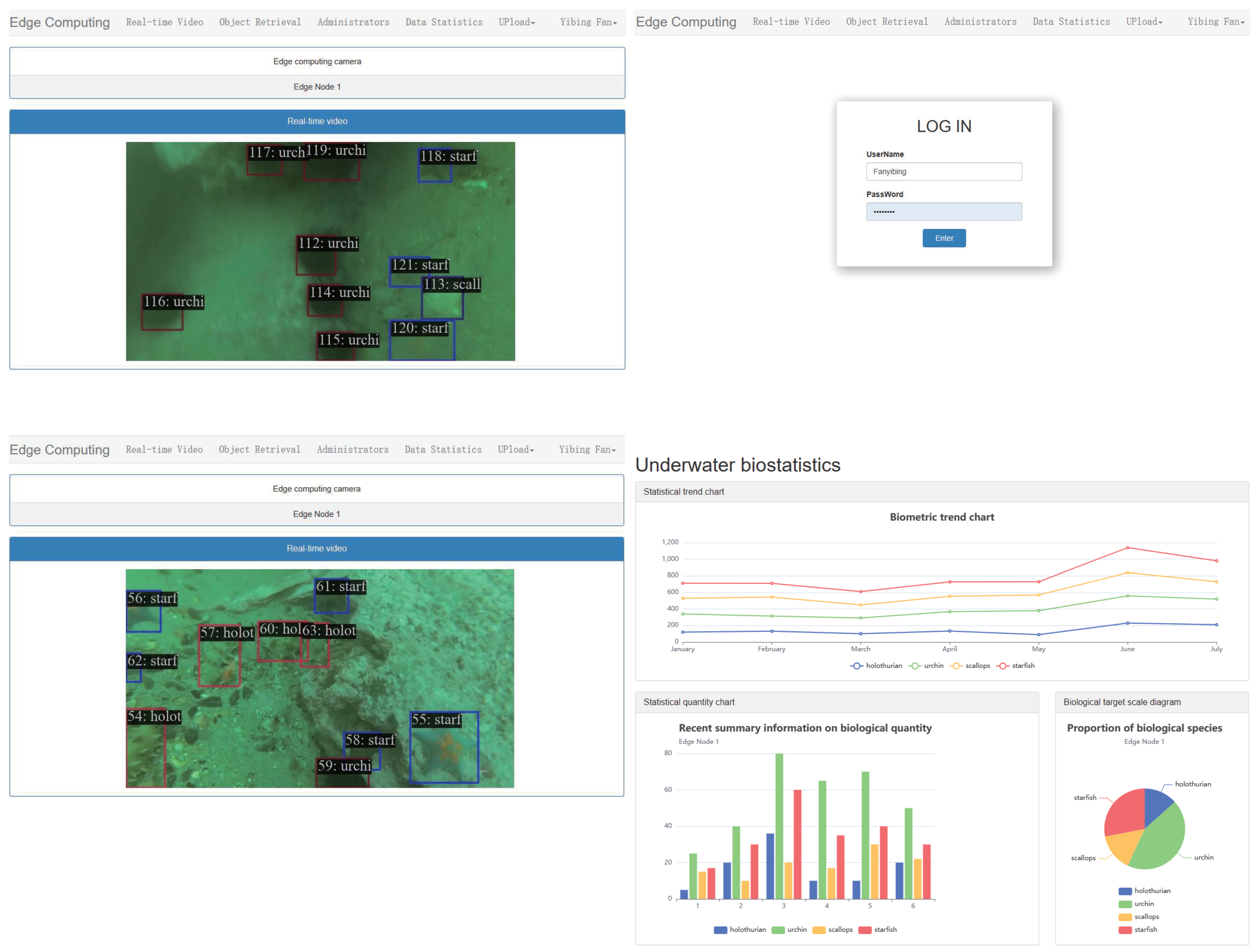Select Edge Node 1 in the top-left camera list
1258x952 pixels.
317,87
